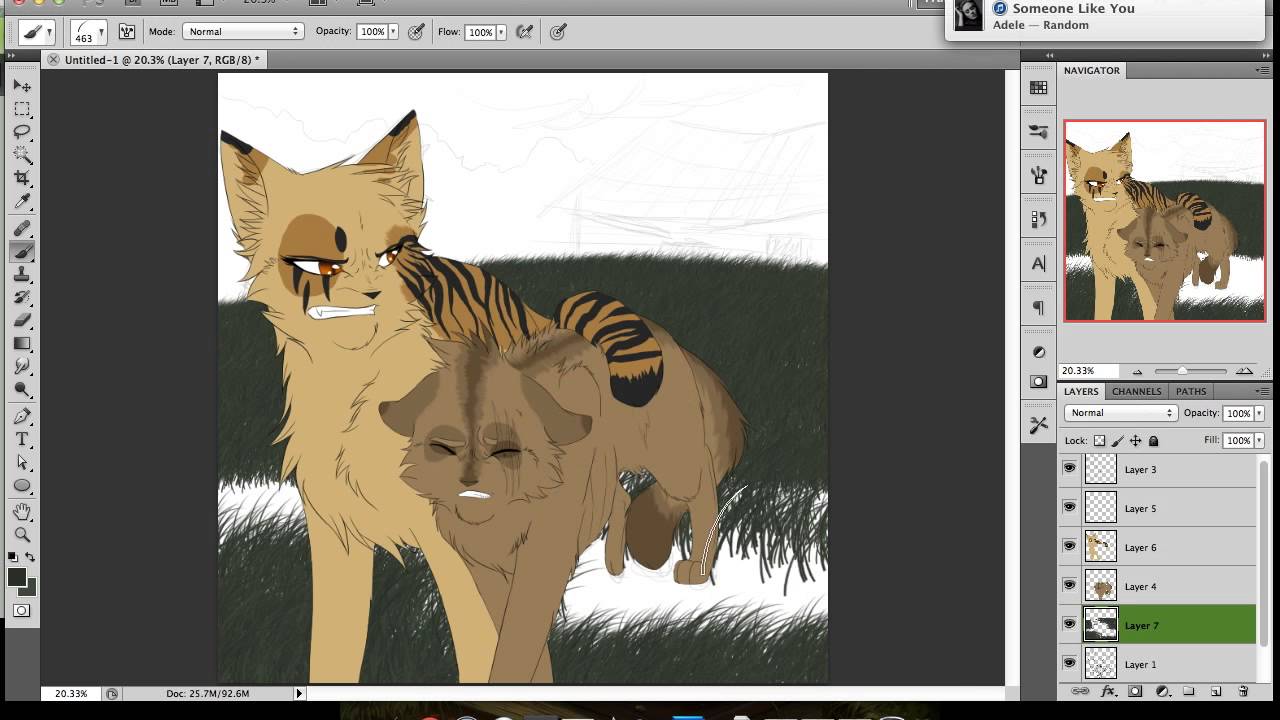Select the Smudge tool
This screenshot has height=720, width=1280.
(22, 367)
